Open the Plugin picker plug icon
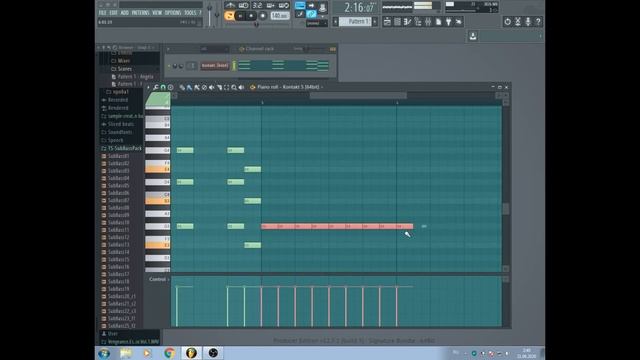The width and height of the screenshot is (640, 360). tap(449, 22)
